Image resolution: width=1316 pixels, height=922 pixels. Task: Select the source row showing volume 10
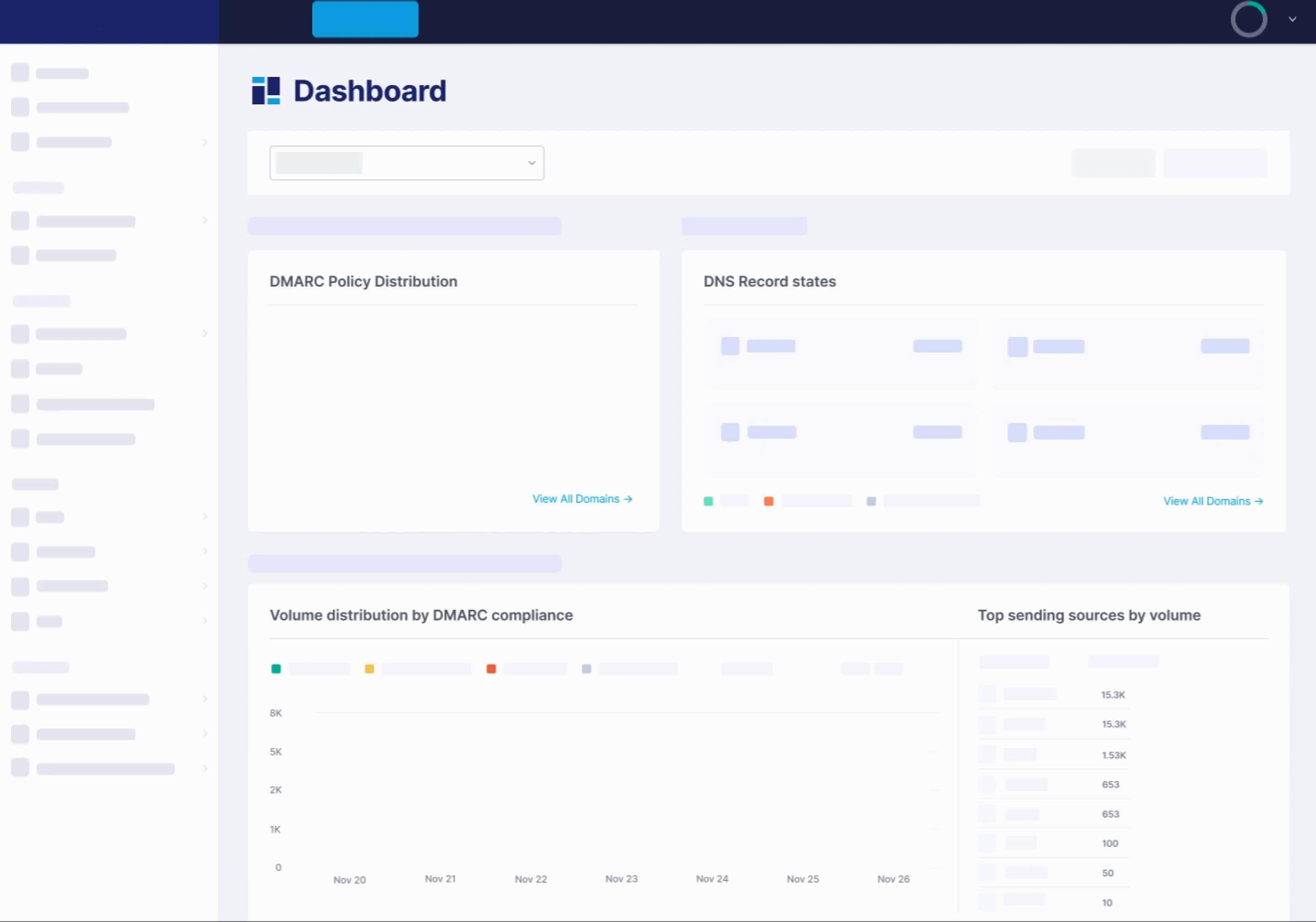[x=1054, y=902]
